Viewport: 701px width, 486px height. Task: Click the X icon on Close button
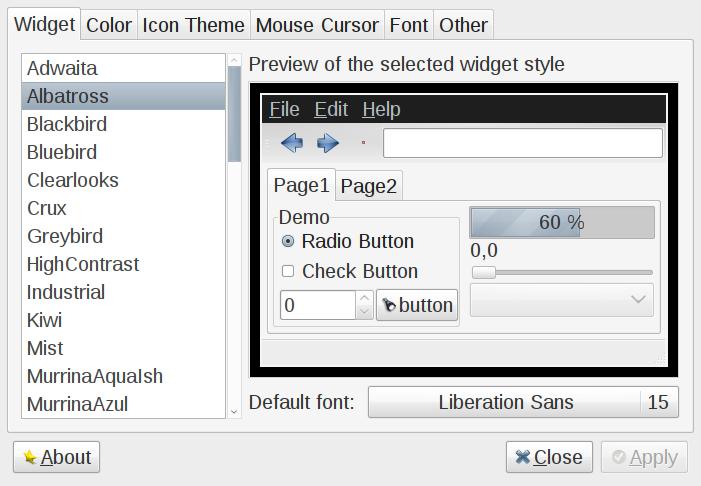[522, 457]
